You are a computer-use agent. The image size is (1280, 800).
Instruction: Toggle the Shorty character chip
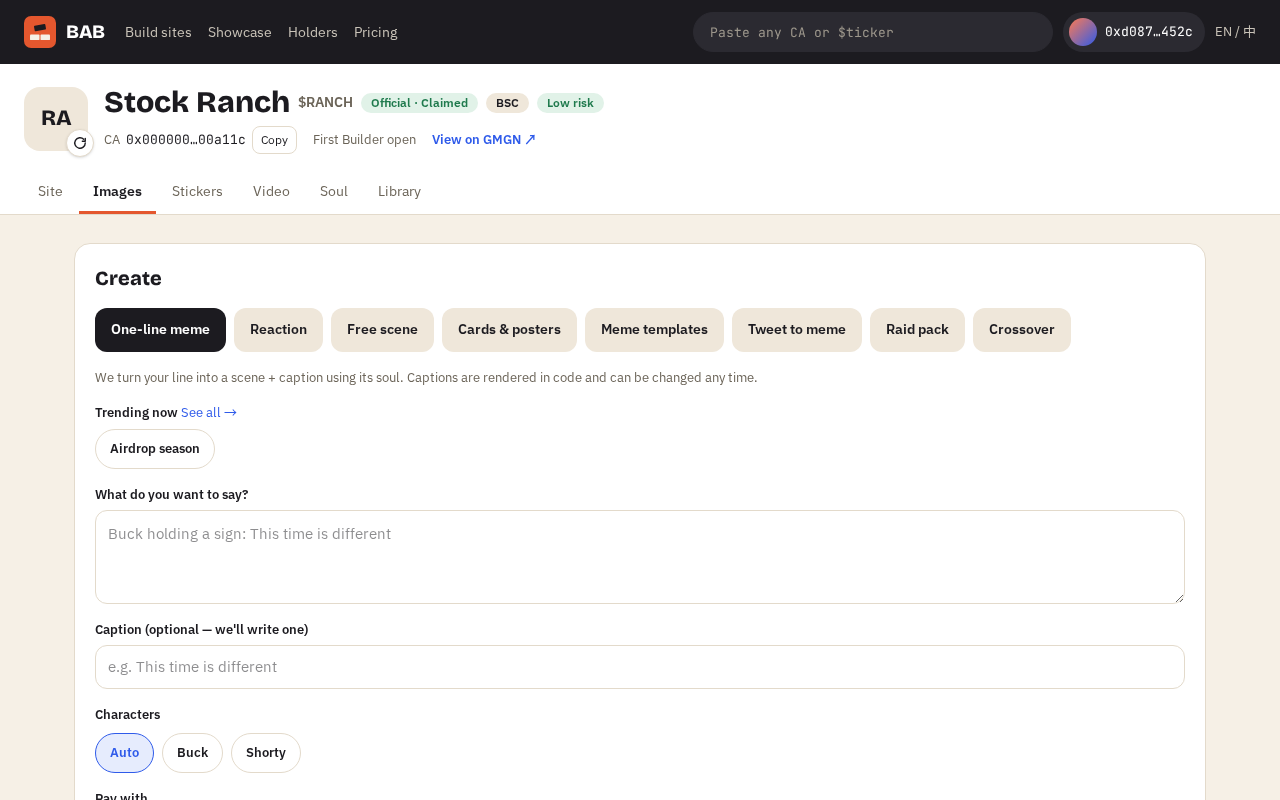pos(266,753)
